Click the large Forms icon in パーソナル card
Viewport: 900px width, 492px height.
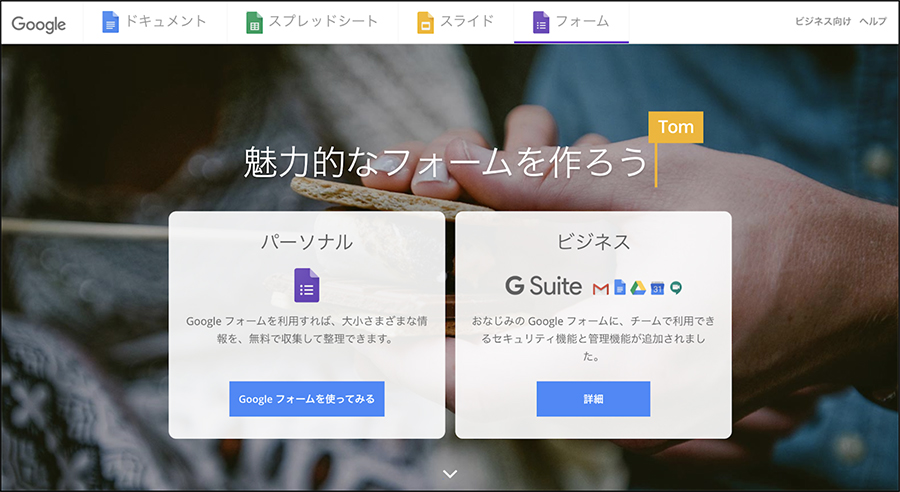coord(306,286)
